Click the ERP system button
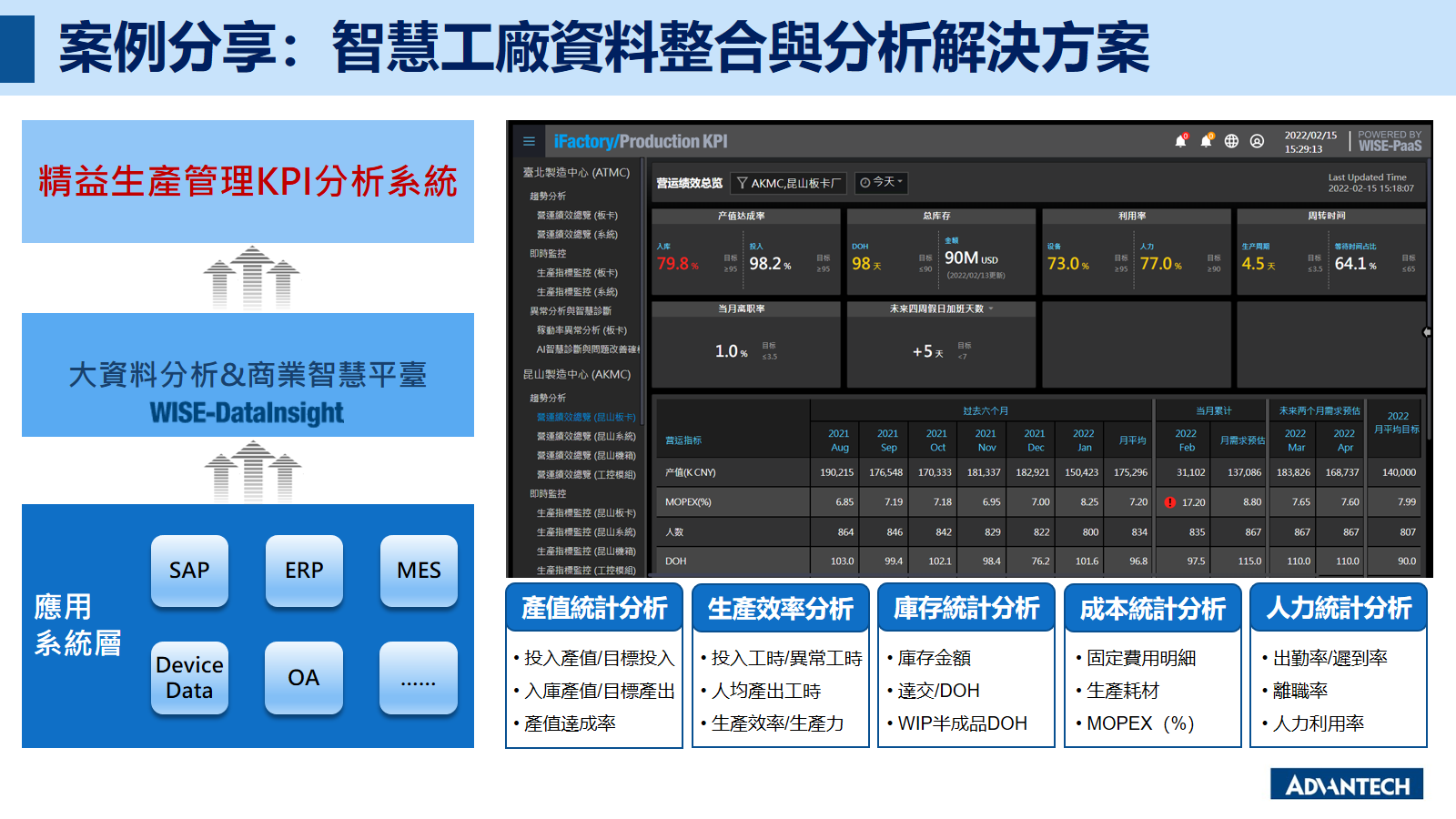This screenshot has height=819, width=1456. (x=304, y=571)
